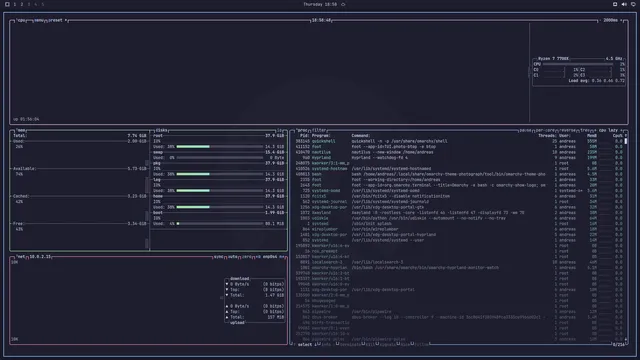The image size is (640, 360).
Task: Select the wireplumber process row
Action: point(459,229)
